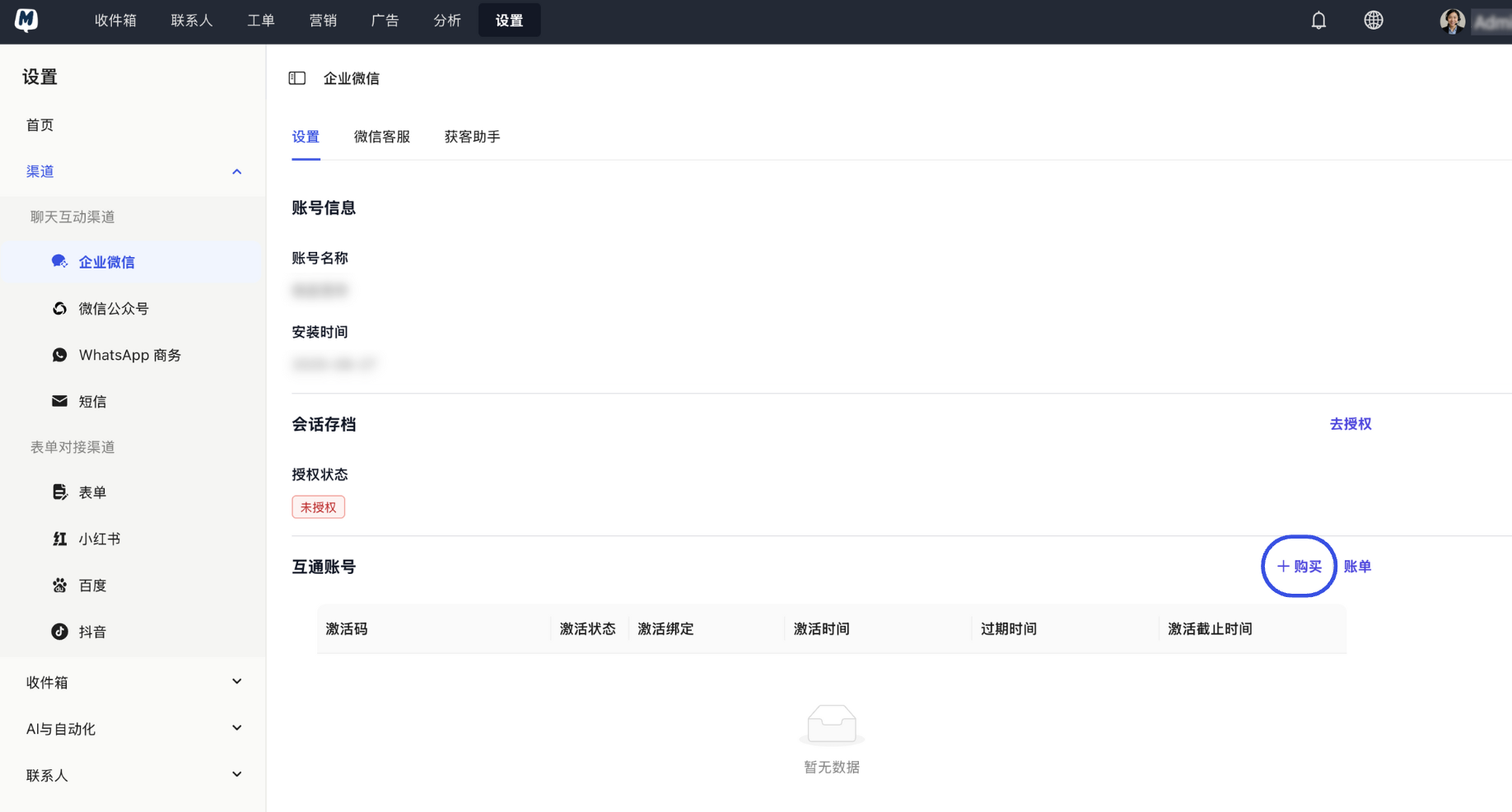Toggle the sidebar collapse icon beside 企业微信 title
The width and height of the screenshot is (1512, 812).
[296, 77]
